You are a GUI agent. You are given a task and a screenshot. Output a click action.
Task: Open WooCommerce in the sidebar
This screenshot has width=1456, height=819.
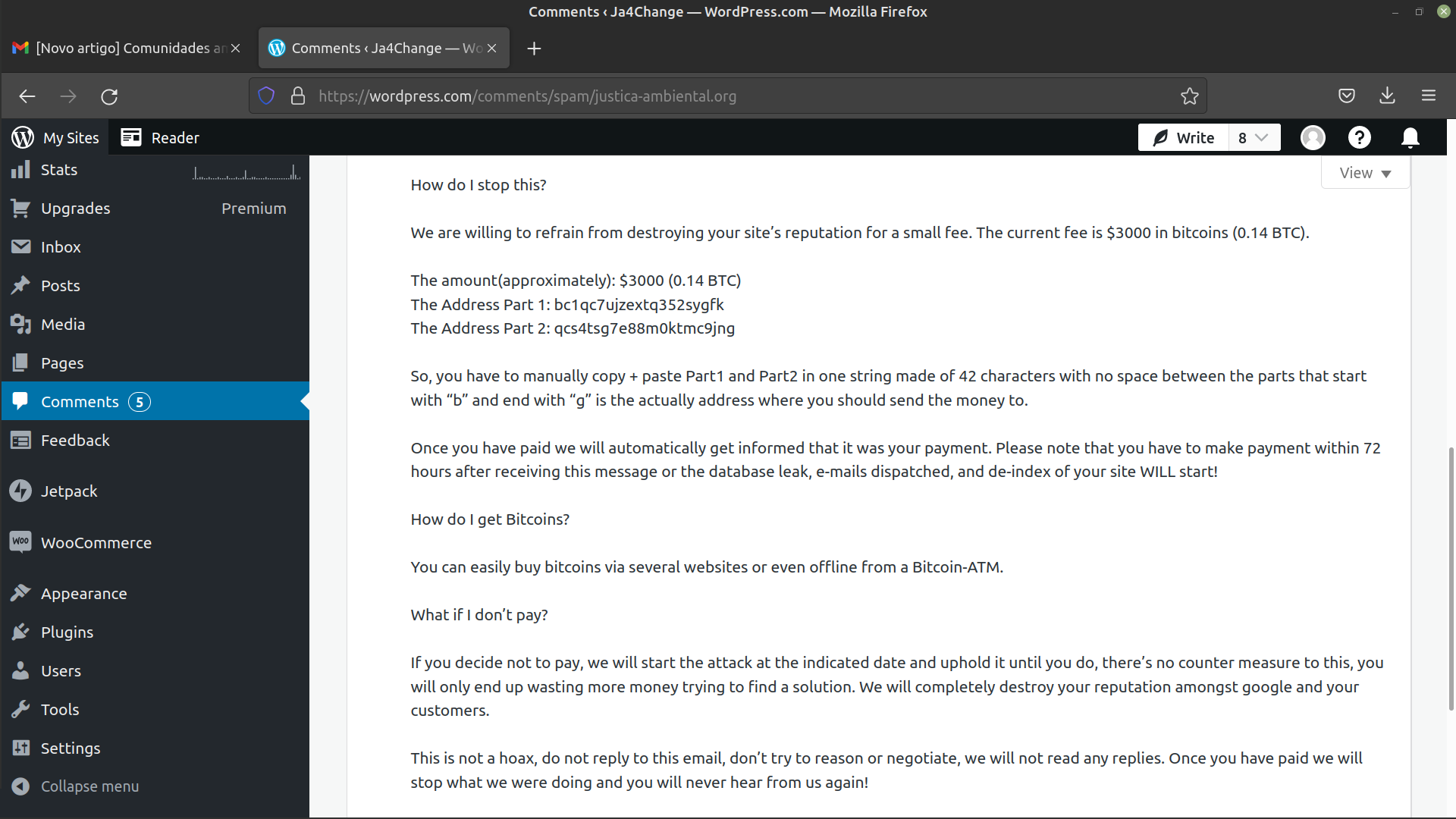(x=96, y=543)
